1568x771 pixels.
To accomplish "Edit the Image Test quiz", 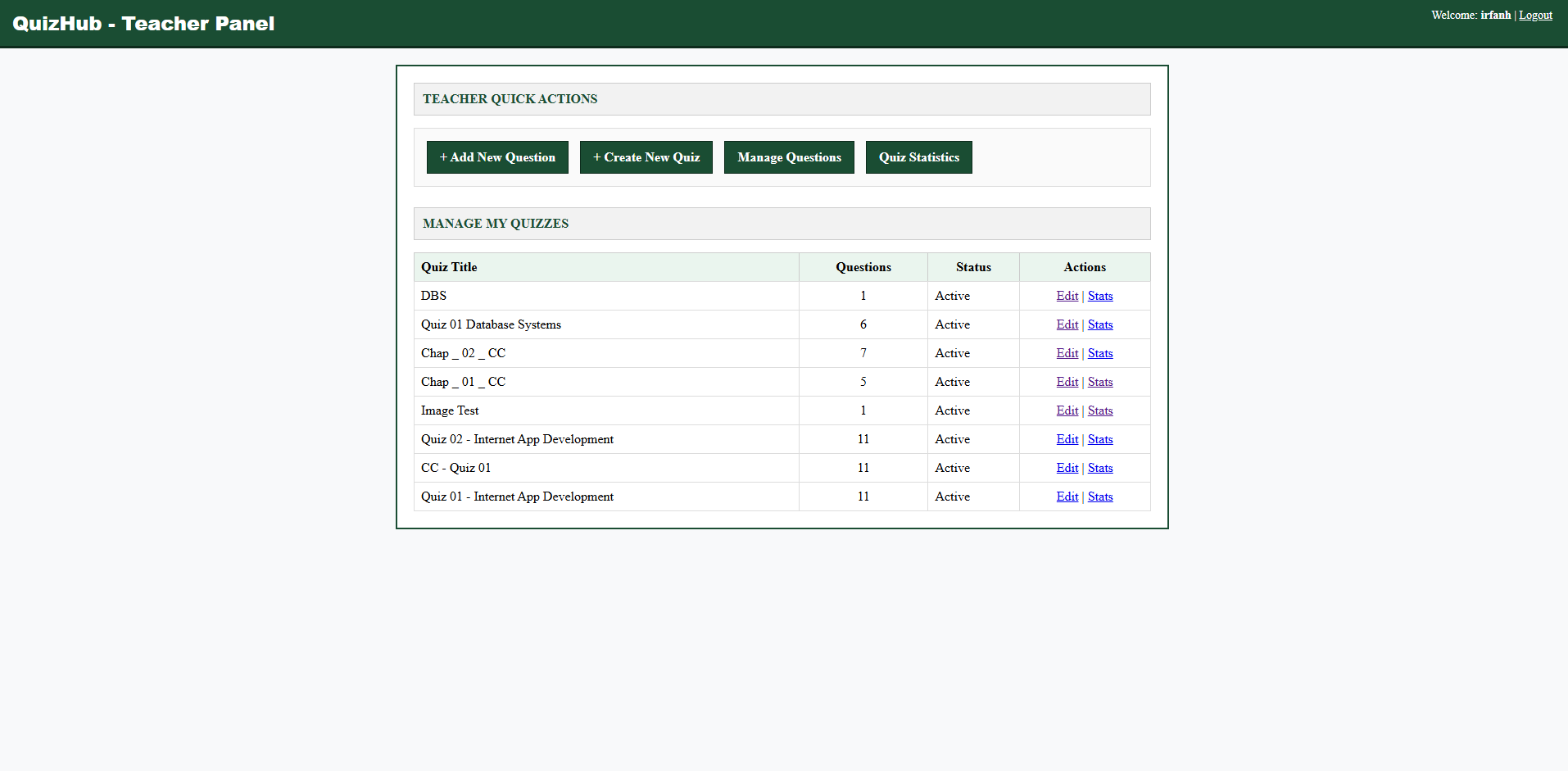I will click(1067, 410).
